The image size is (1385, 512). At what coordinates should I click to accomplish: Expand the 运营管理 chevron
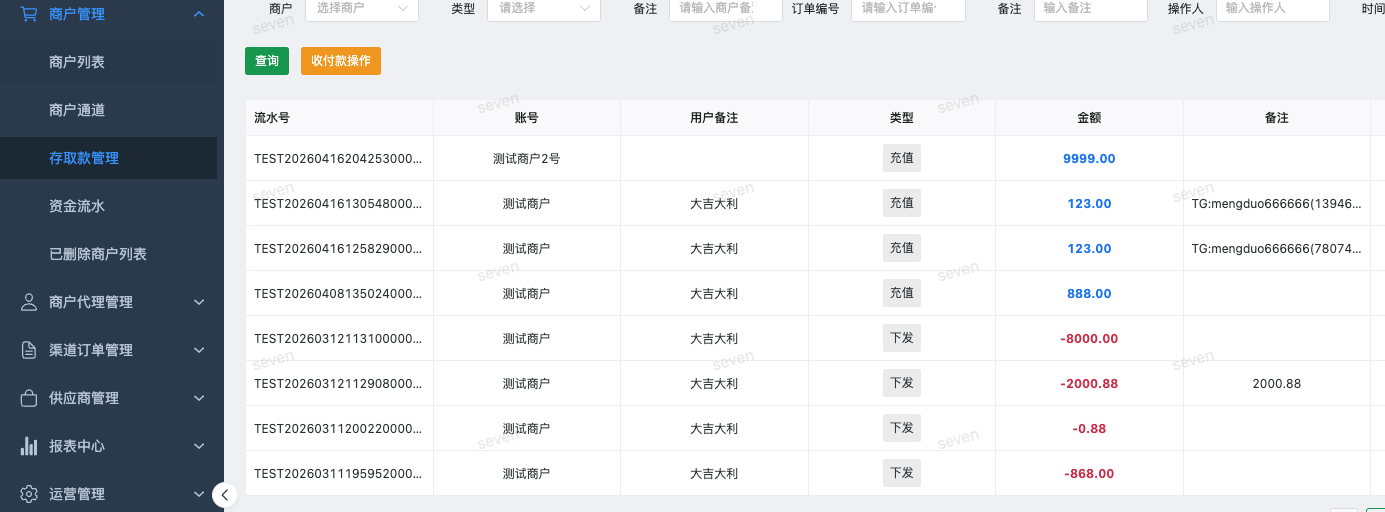point(199,494)
